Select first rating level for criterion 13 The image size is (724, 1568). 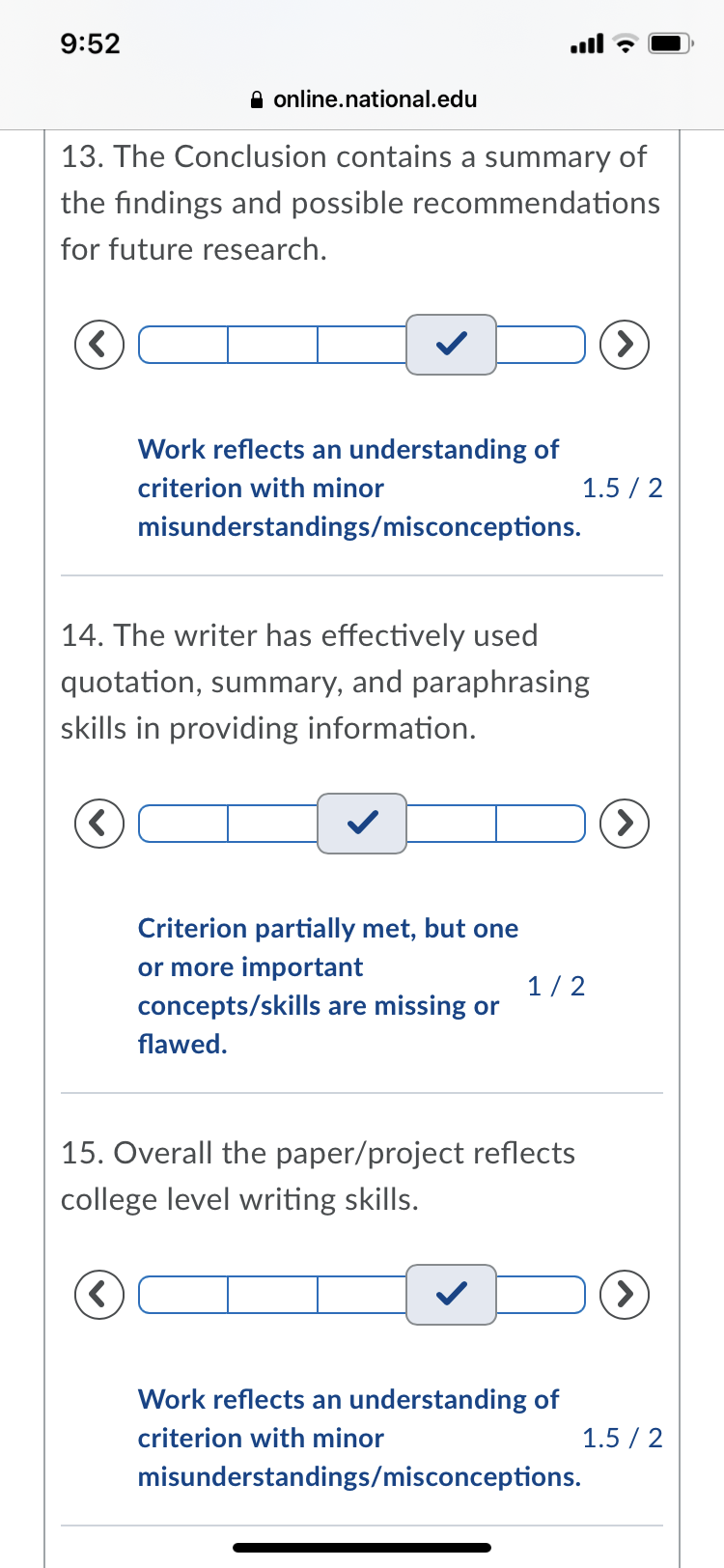(183, 344)
